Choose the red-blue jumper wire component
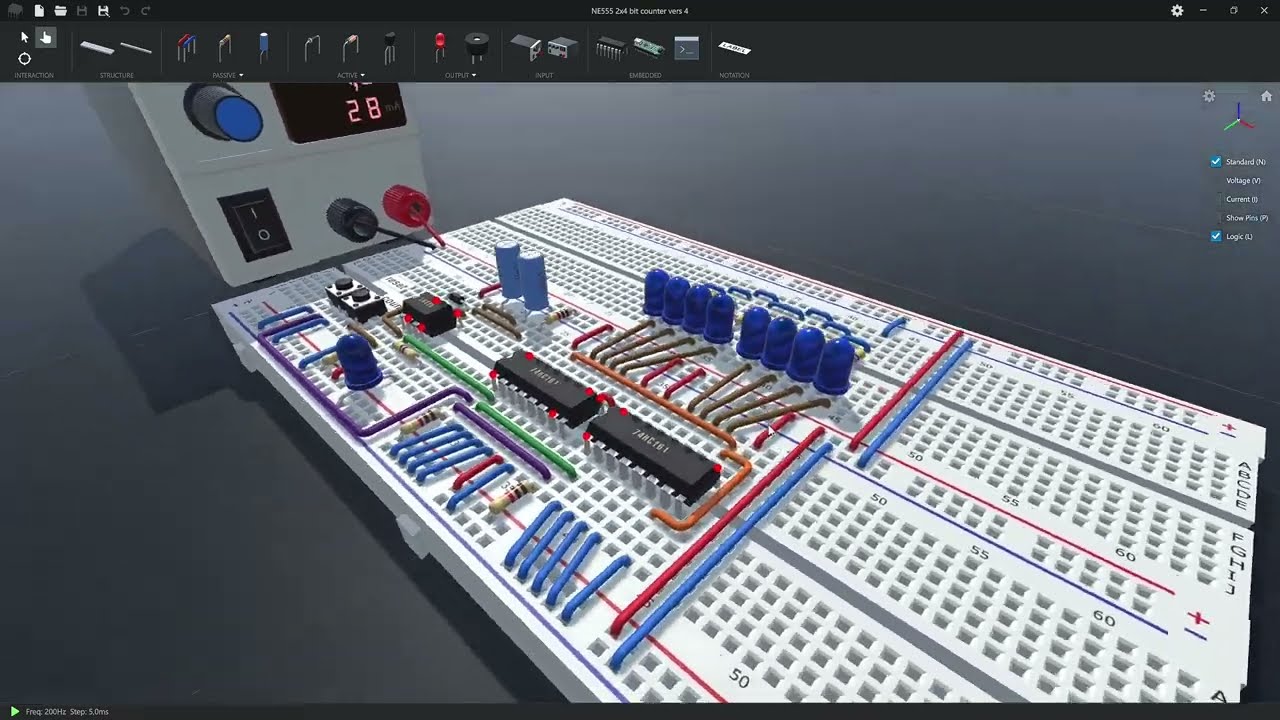Screen dimensions: 1280x720 [186, 47]
